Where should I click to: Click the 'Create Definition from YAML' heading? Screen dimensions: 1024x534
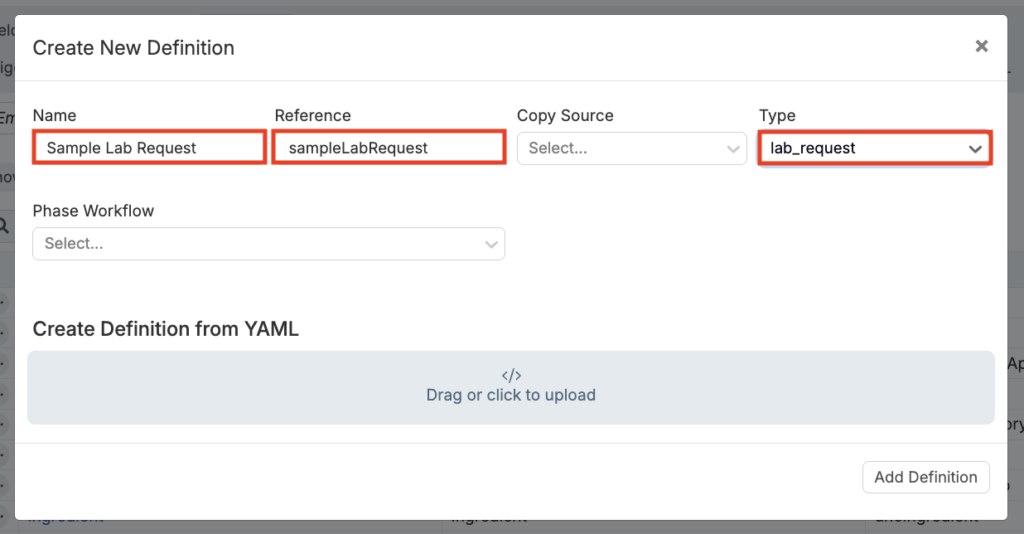pos(166,329)
